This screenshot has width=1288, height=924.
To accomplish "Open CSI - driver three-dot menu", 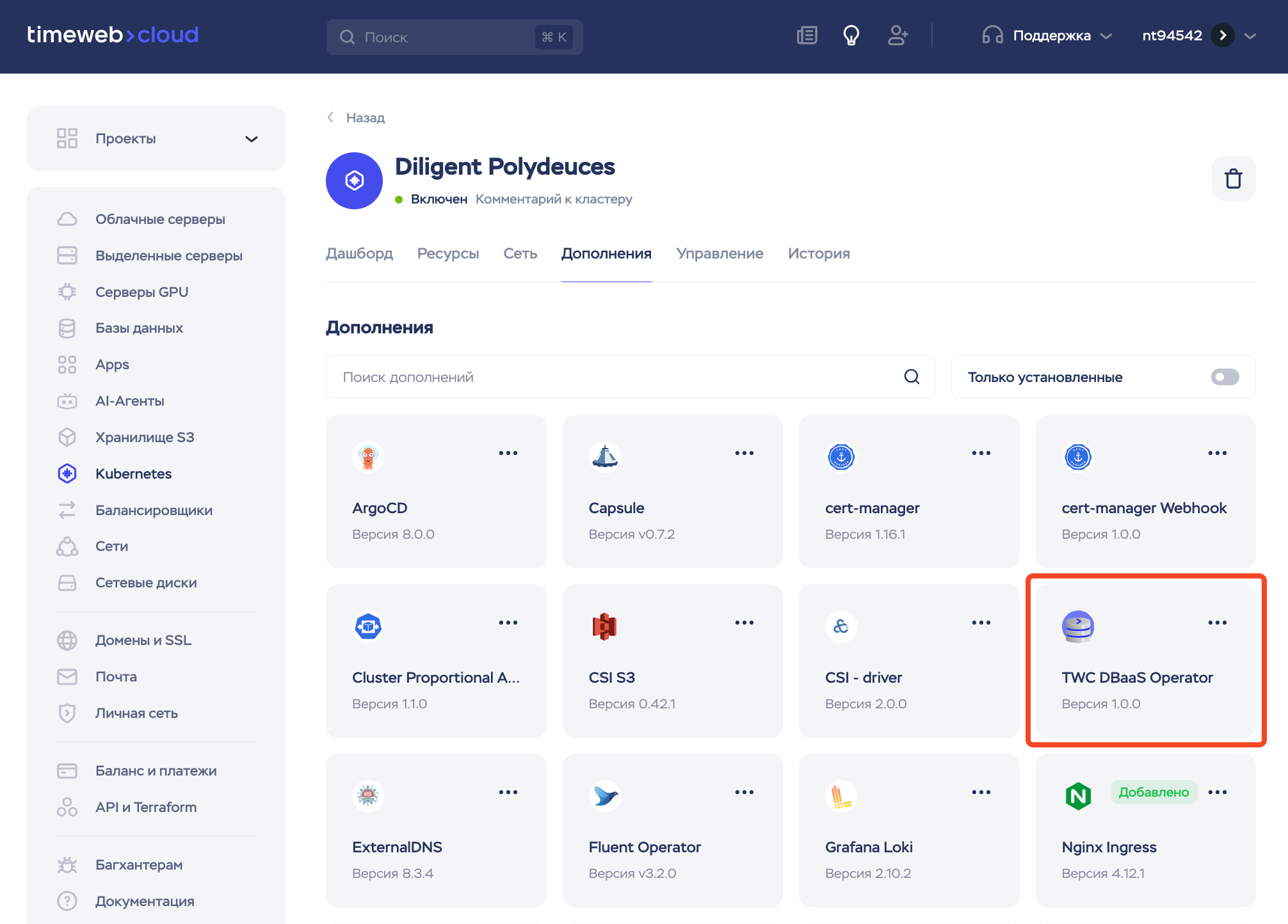I will (x=981, y=623).
